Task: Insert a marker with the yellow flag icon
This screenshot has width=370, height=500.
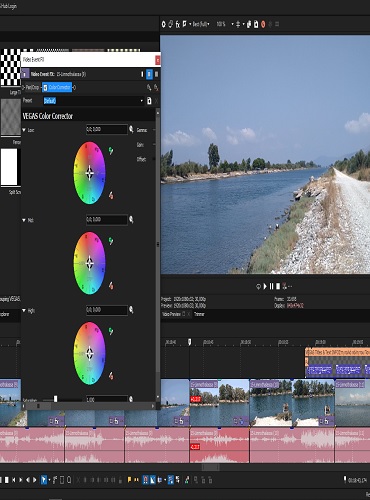Action: (129, 480)
